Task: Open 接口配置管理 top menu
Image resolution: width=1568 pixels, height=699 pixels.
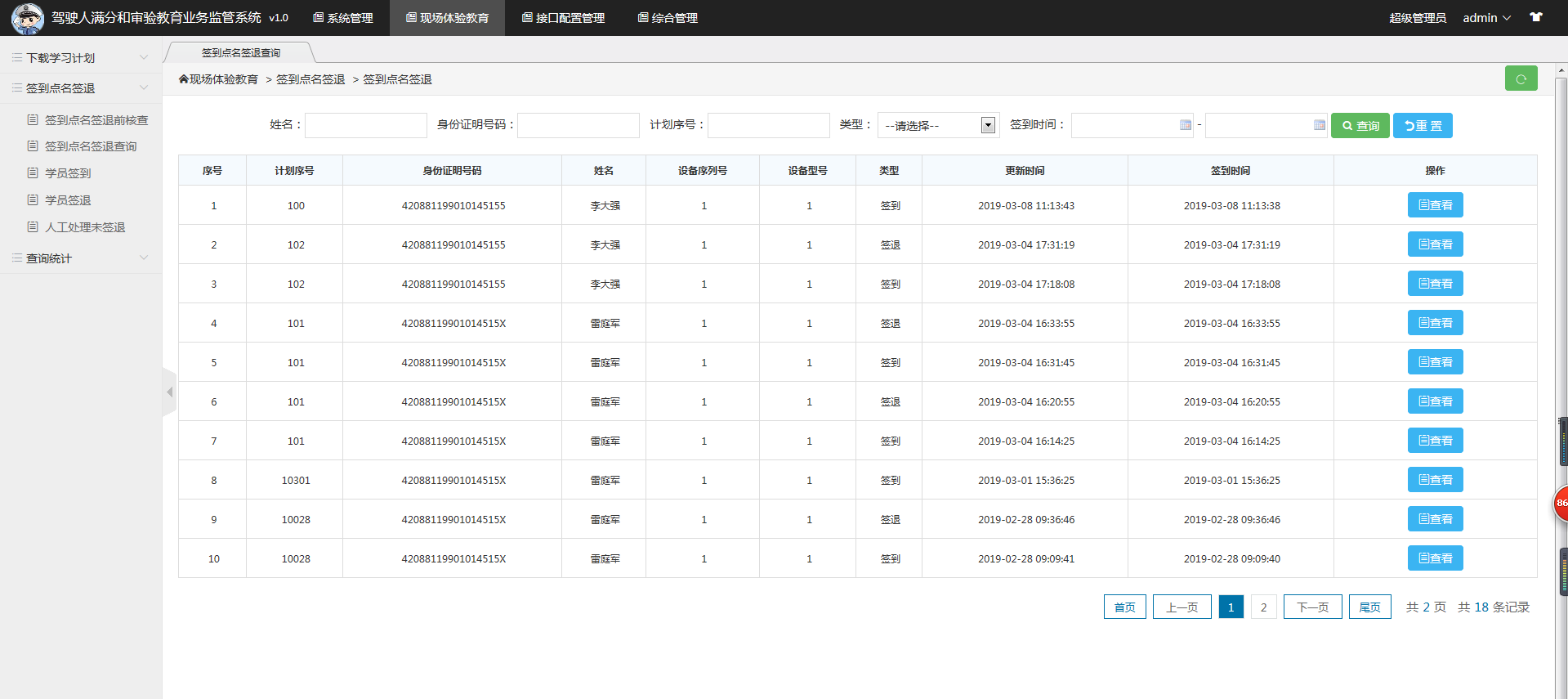Action: [x=564, y=18]
